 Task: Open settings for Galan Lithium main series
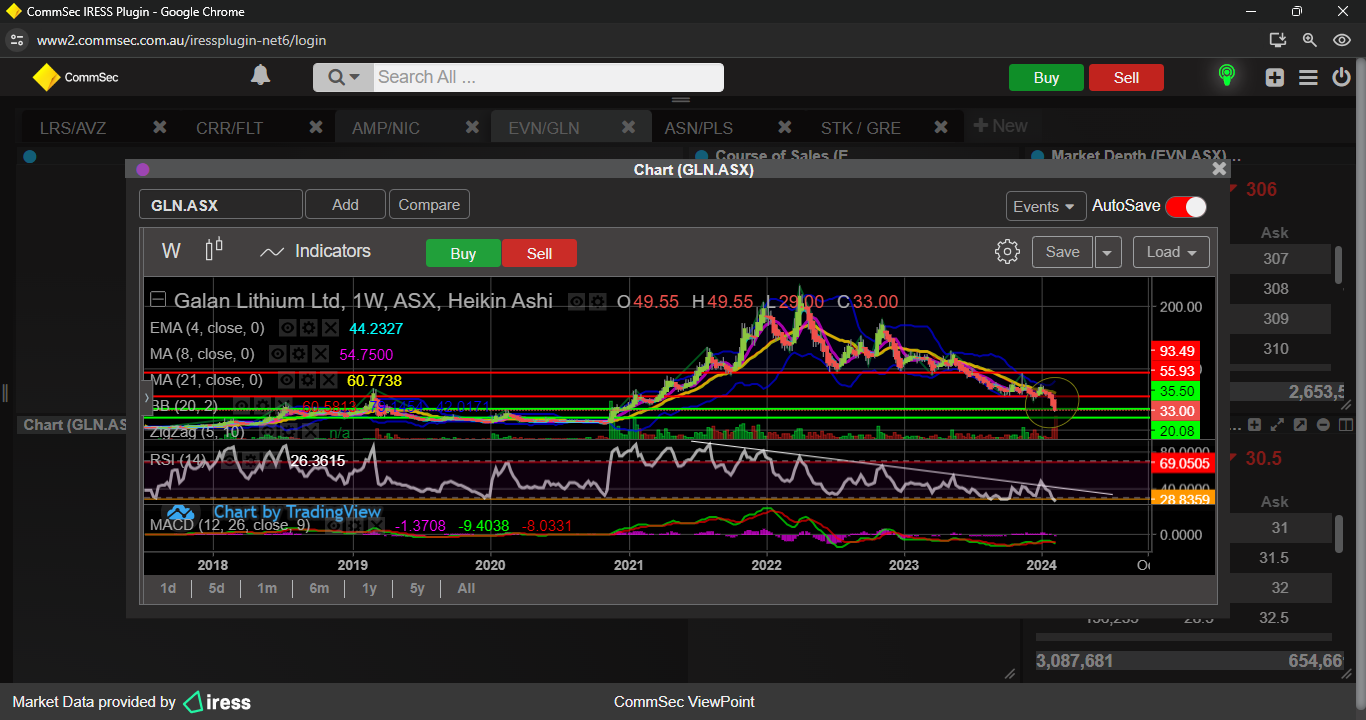coord(597,301)
